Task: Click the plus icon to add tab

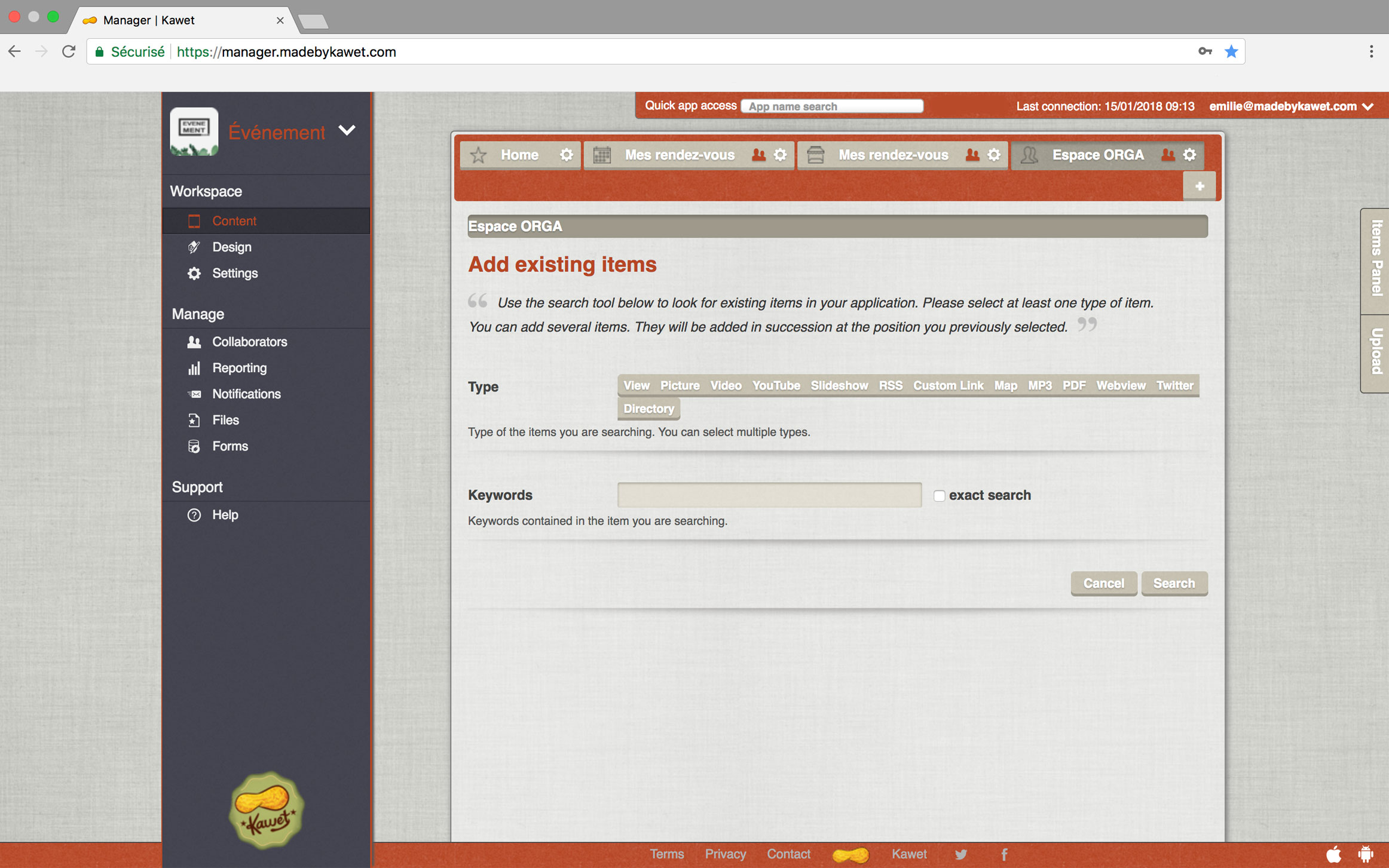Action: (x=1199, y=186)
